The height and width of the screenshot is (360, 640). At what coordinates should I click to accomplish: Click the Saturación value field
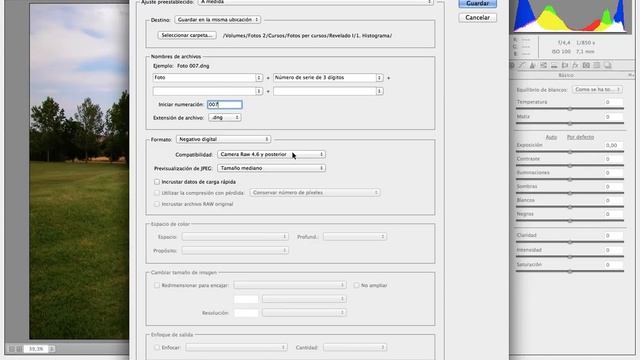coord(613,264)
